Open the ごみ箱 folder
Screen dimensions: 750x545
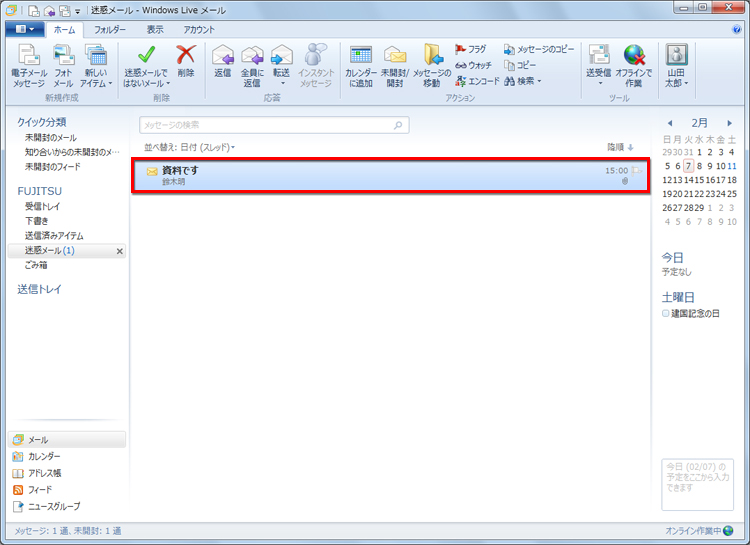tap(36, 265)
